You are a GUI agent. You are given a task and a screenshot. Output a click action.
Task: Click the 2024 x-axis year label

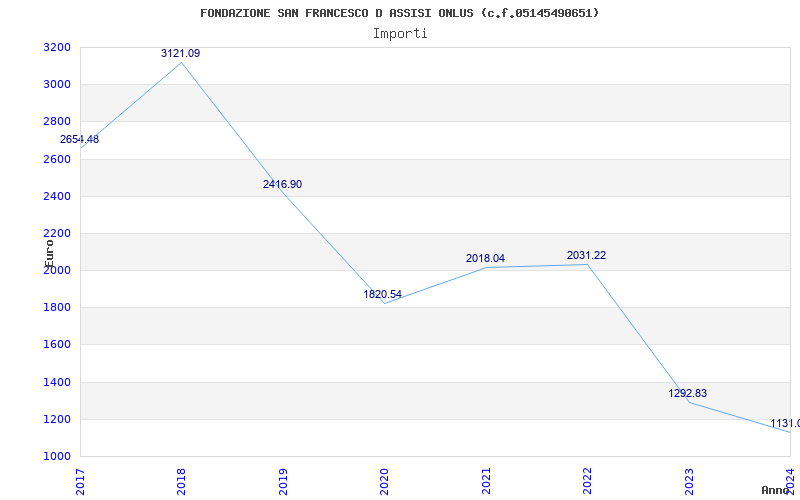tap(790, 481)
